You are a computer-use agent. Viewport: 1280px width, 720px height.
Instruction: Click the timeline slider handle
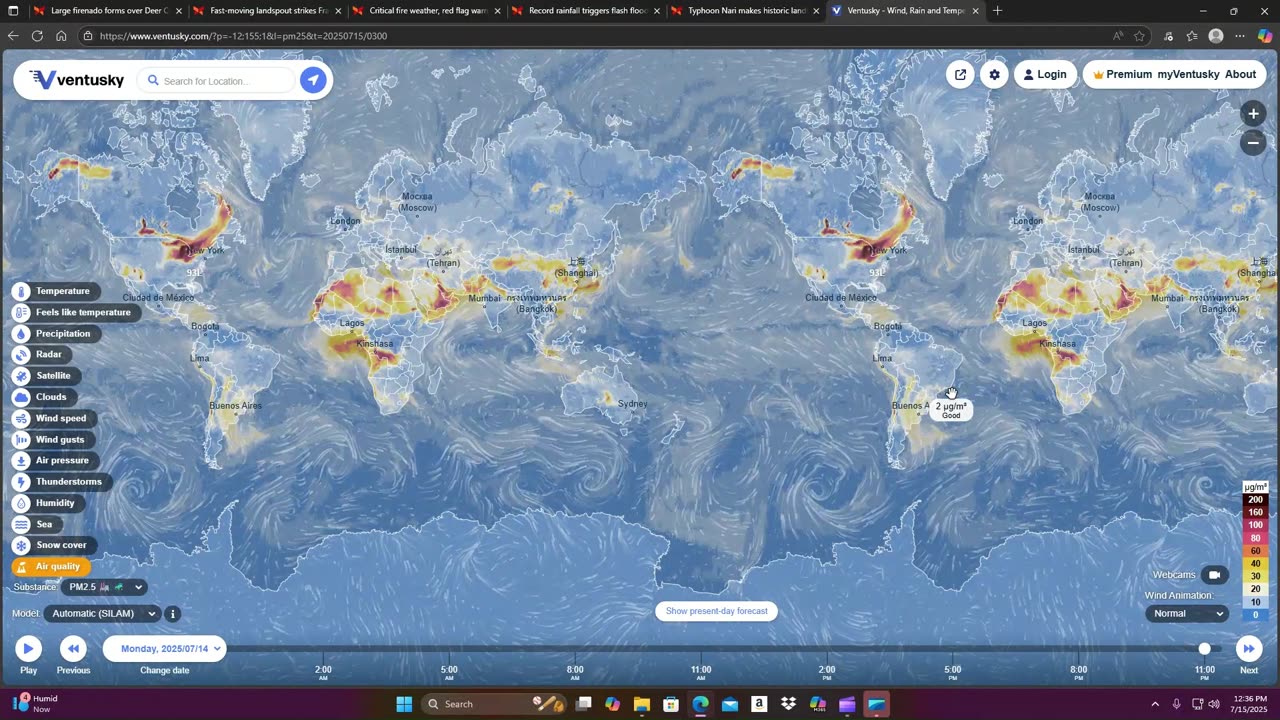coord(1204,649)
